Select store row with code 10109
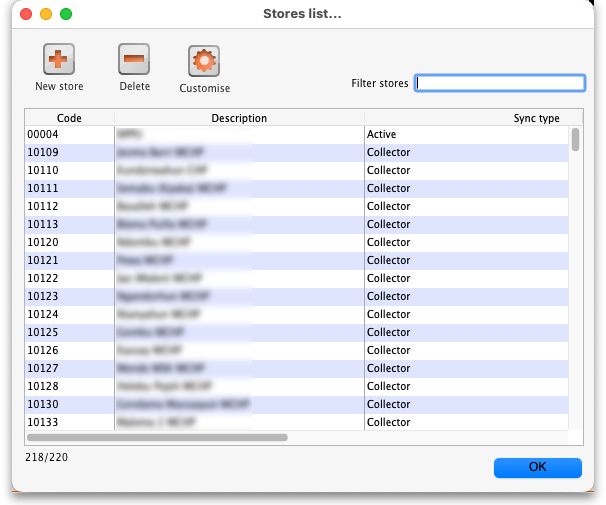 [x=68, y=152]
